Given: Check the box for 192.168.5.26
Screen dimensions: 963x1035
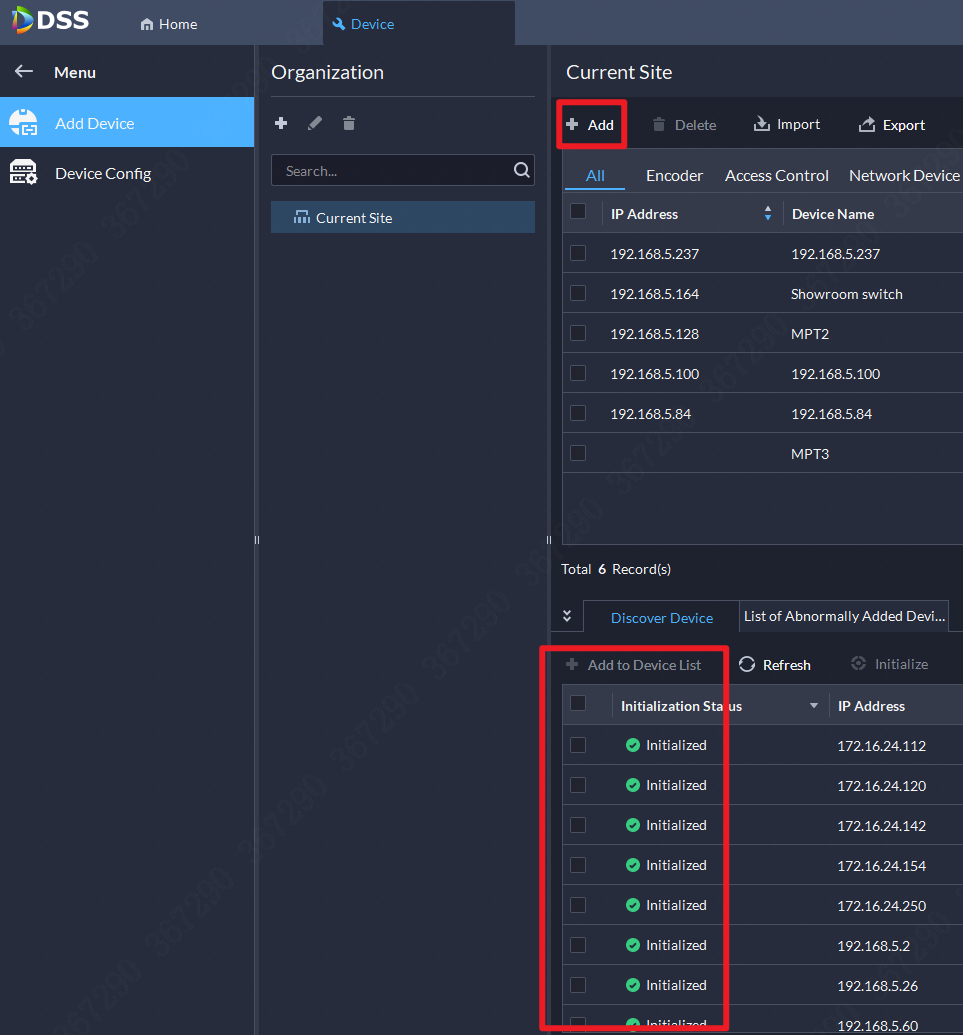Looking at the screenshot, I should (578, 985).
